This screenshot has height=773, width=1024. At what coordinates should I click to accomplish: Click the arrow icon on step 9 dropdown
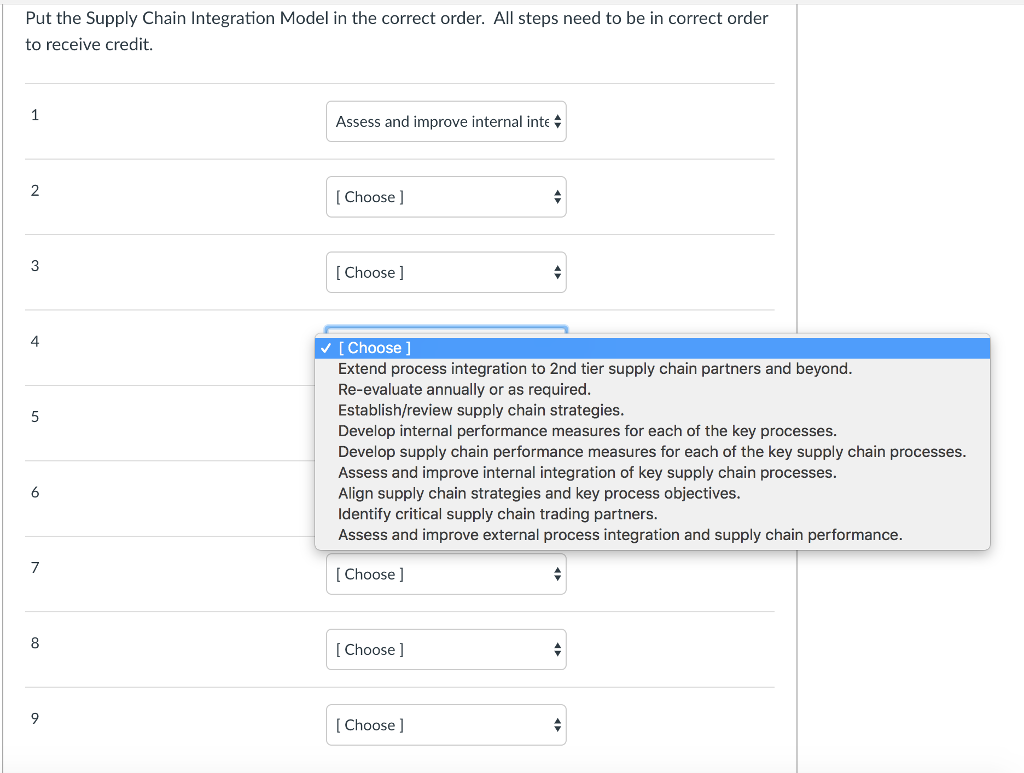557,724
